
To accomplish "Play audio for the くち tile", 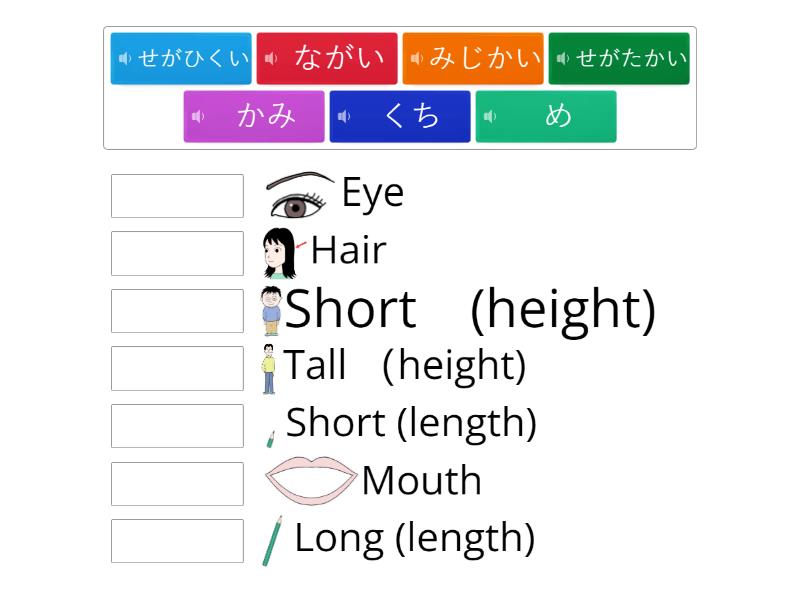I will point(342,116).
